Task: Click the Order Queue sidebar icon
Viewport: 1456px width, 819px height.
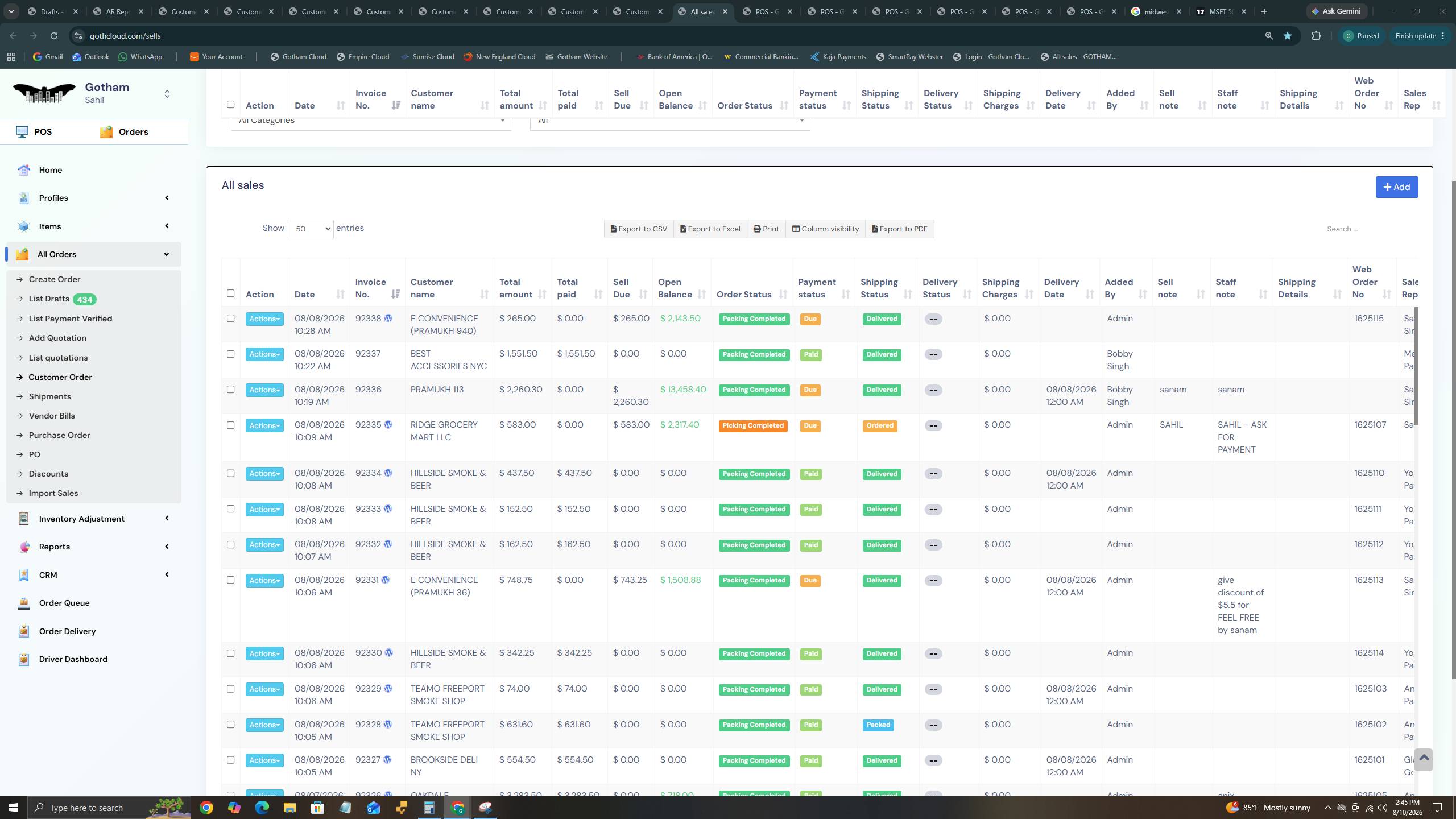Action: [24, 603]
